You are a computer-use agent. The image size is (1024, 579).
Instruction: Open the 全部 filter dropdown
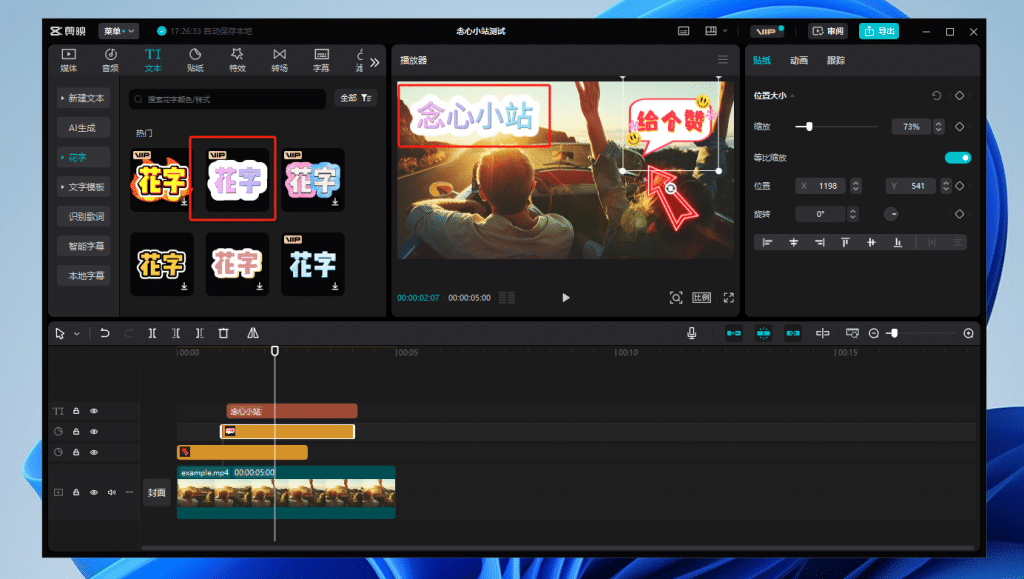355,98
